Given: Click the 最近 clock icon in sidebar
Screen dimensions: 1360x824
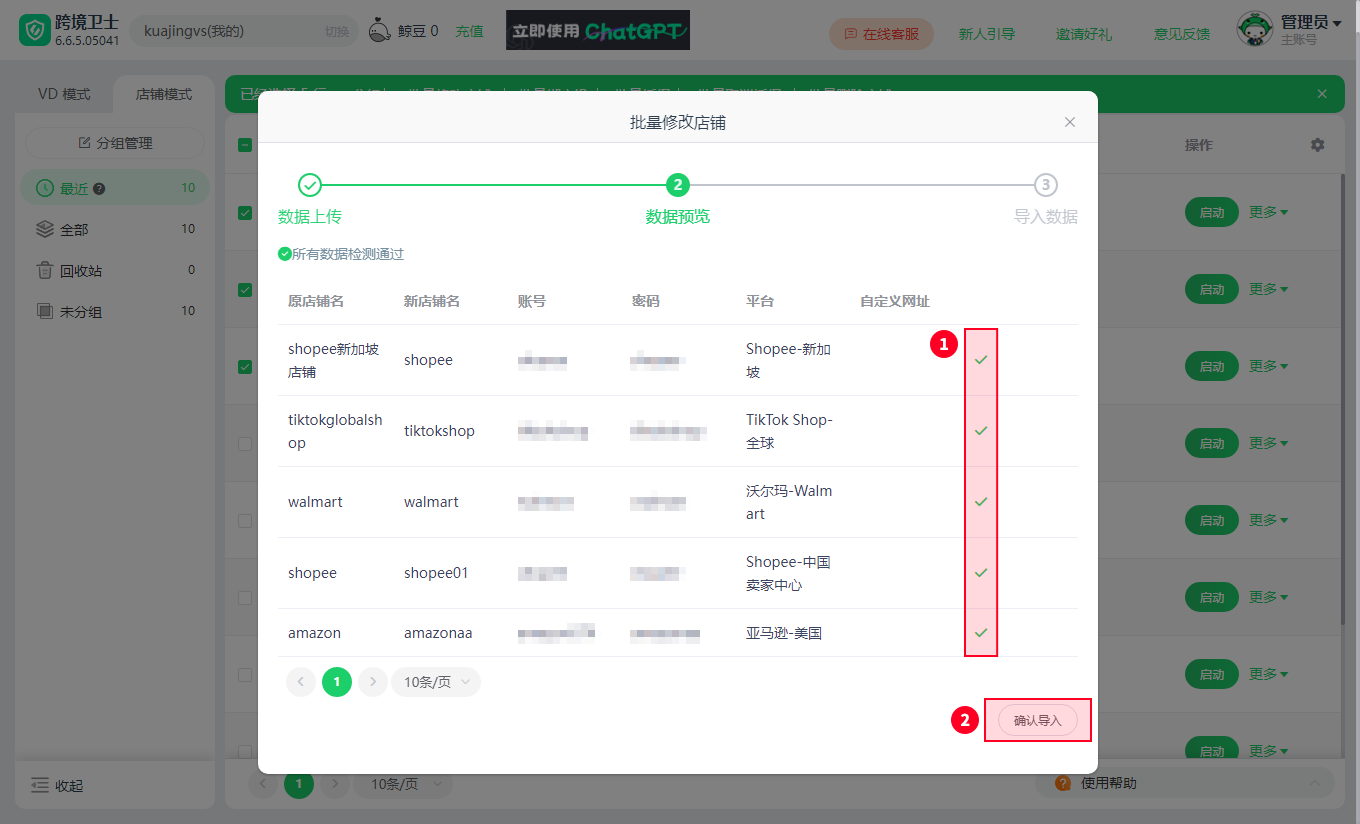Looking at the screenshot, I should 45,188.
